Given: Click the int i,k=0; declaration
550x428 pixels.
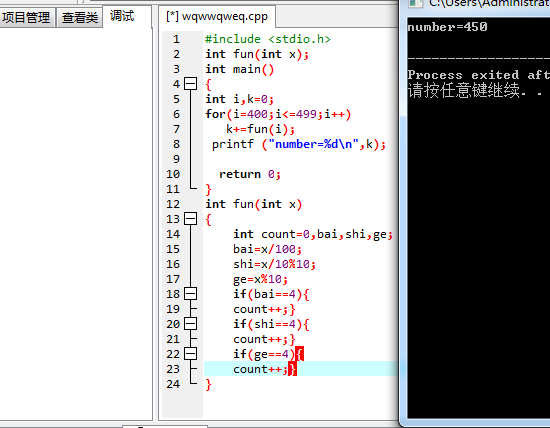Looking at the screenshot, I should coord(240,99).
